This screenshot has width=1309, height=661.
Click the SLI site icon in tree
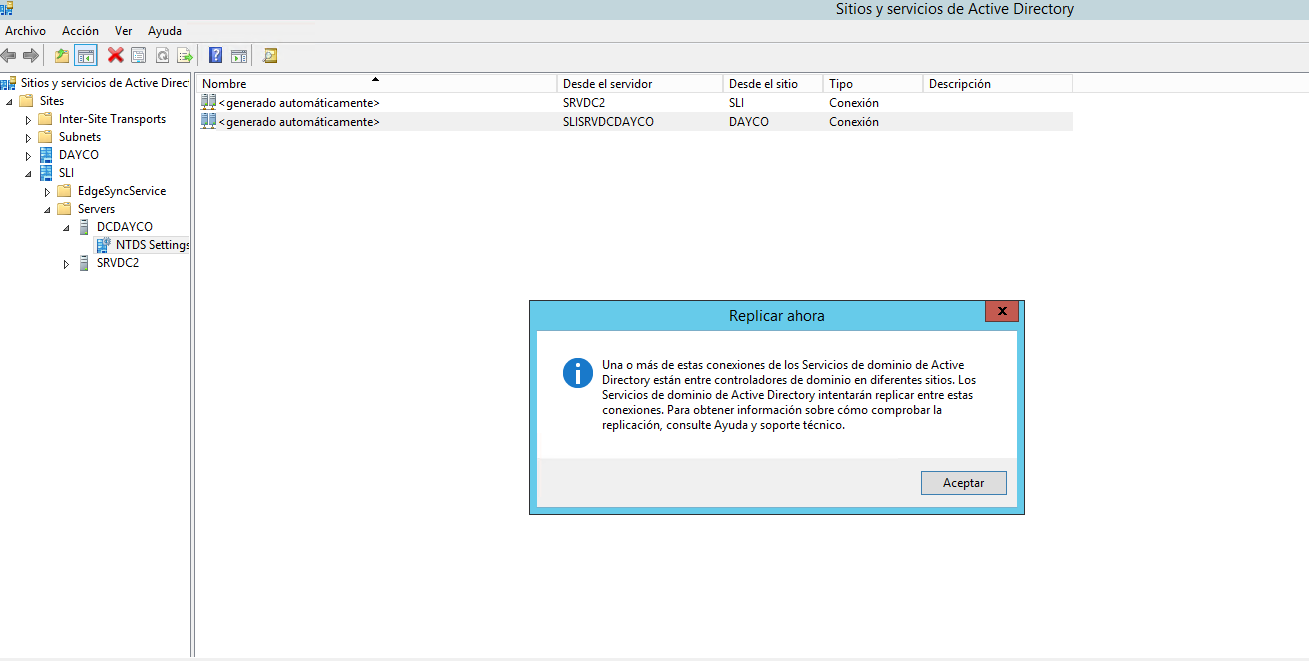click(x=46, y=173)
